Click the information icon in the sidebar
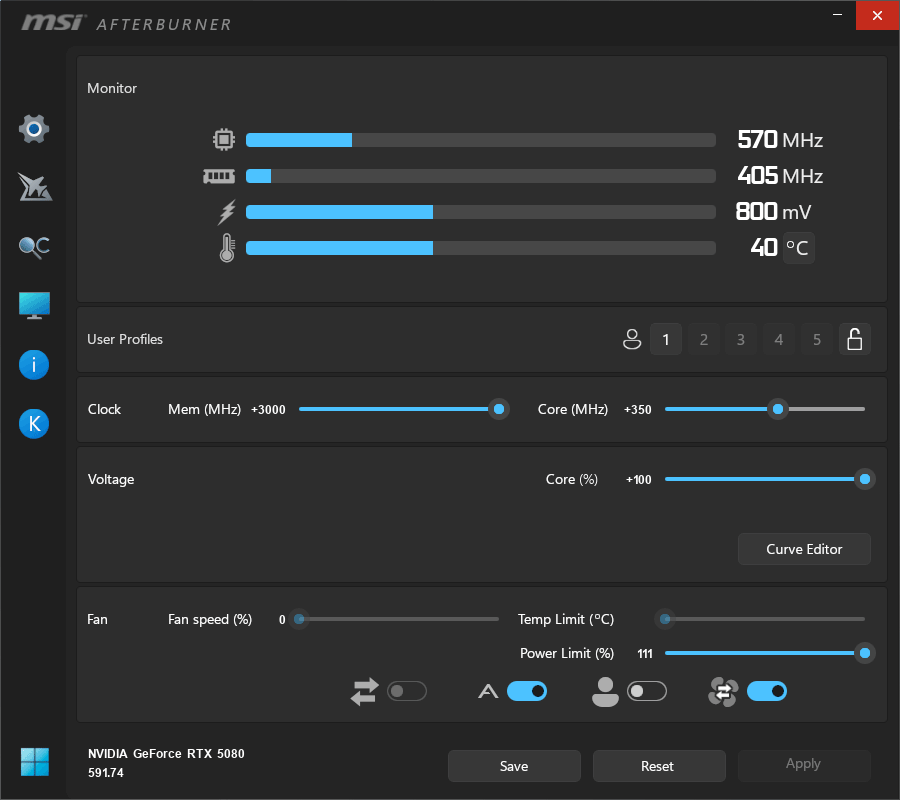The image size is (900, 800). [x=33, y=364]
